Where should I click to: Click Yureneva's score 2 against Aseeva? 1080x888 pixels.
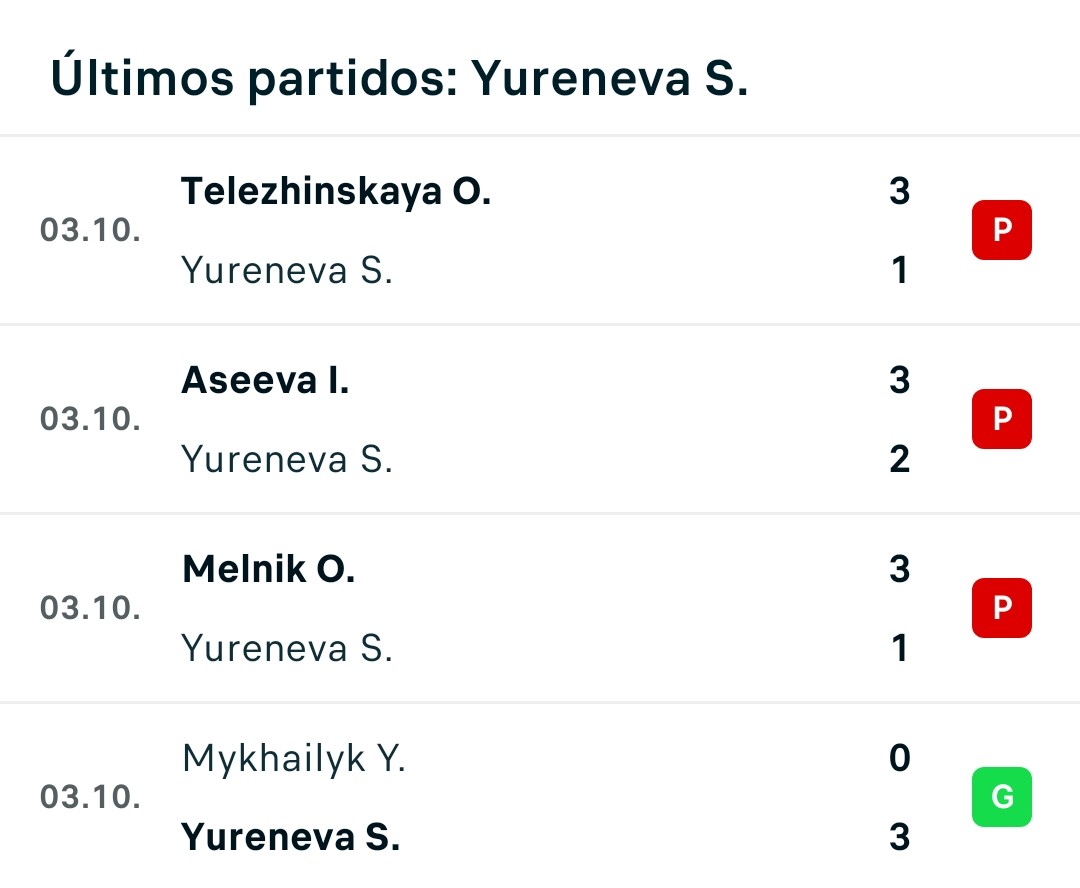click(900, 459)
